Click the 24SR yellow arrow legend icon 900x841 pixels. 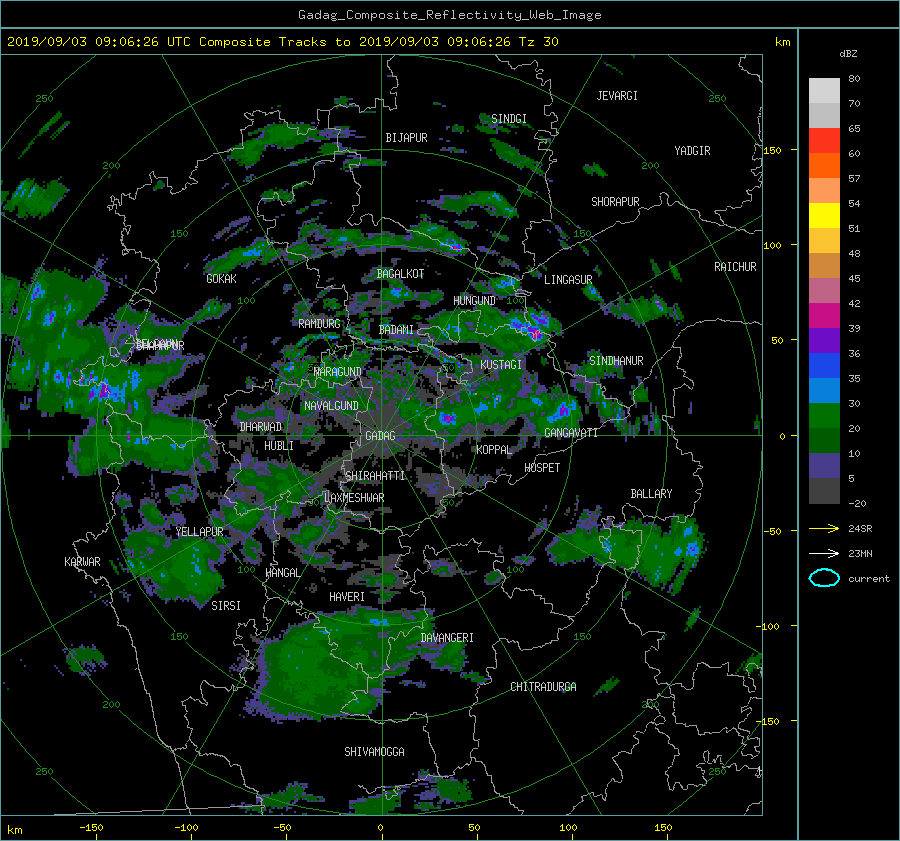click(824, 528)
